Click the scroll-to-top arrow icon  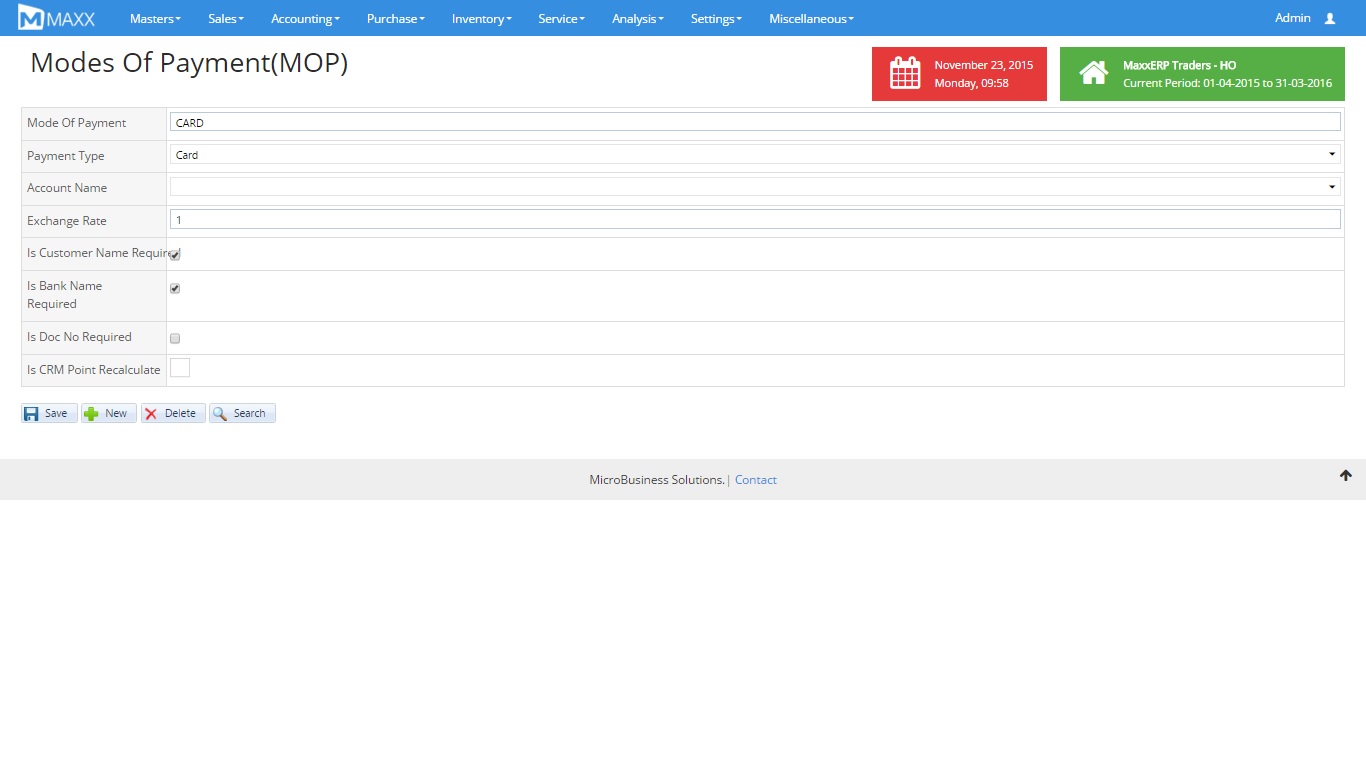(x=1345, y=476)
